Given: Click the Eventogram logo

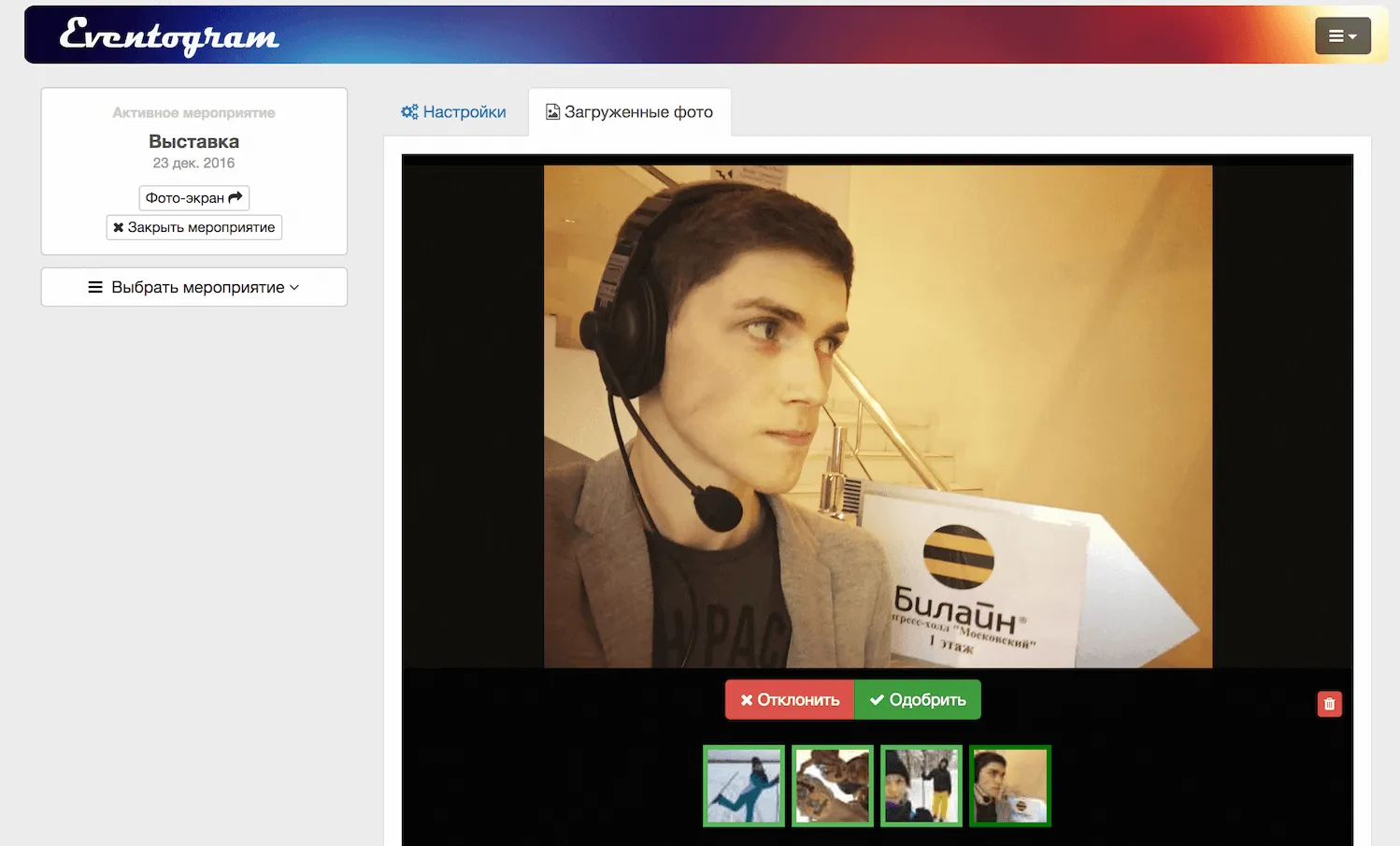Looking at the screenshot, I should 169,36.
